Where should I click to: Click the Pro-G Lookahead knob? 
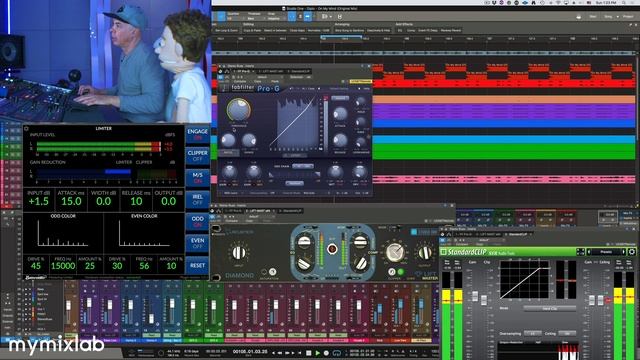[x=361, y=142]
